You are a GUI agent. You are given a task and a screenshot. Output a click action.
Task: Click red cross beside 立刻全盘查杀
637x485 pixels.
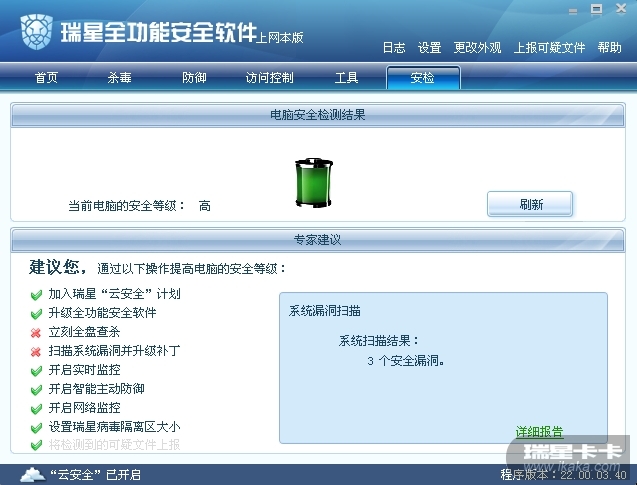36,333
